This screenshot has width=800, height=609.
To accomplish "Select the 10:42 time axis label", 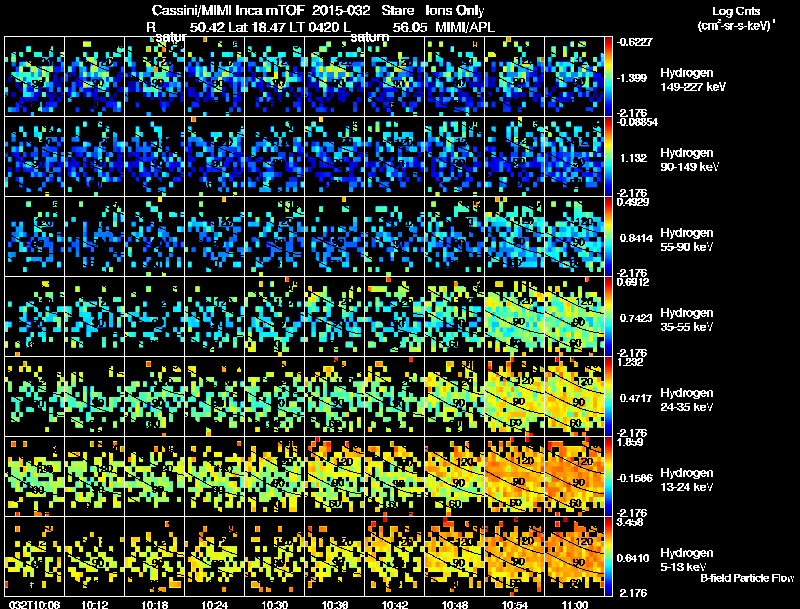I will [395, 605].
